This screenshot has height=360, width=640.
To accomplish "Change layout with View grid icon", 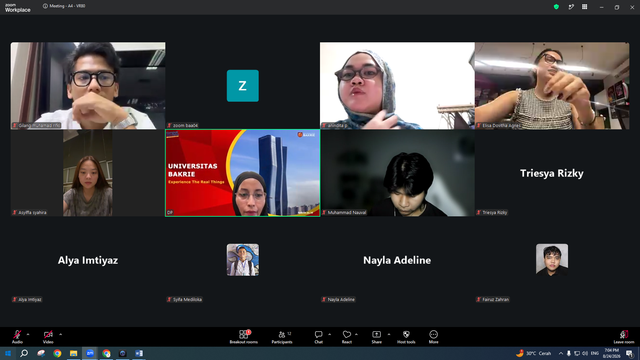I will coord(584,7).
